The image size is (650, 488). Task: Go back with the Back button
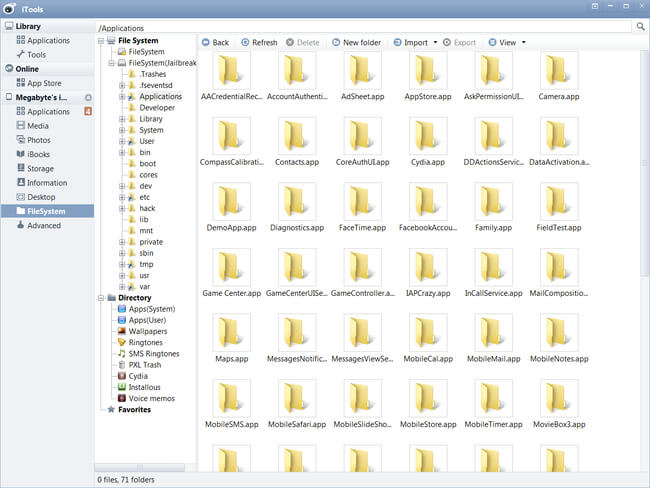point(215,42)
